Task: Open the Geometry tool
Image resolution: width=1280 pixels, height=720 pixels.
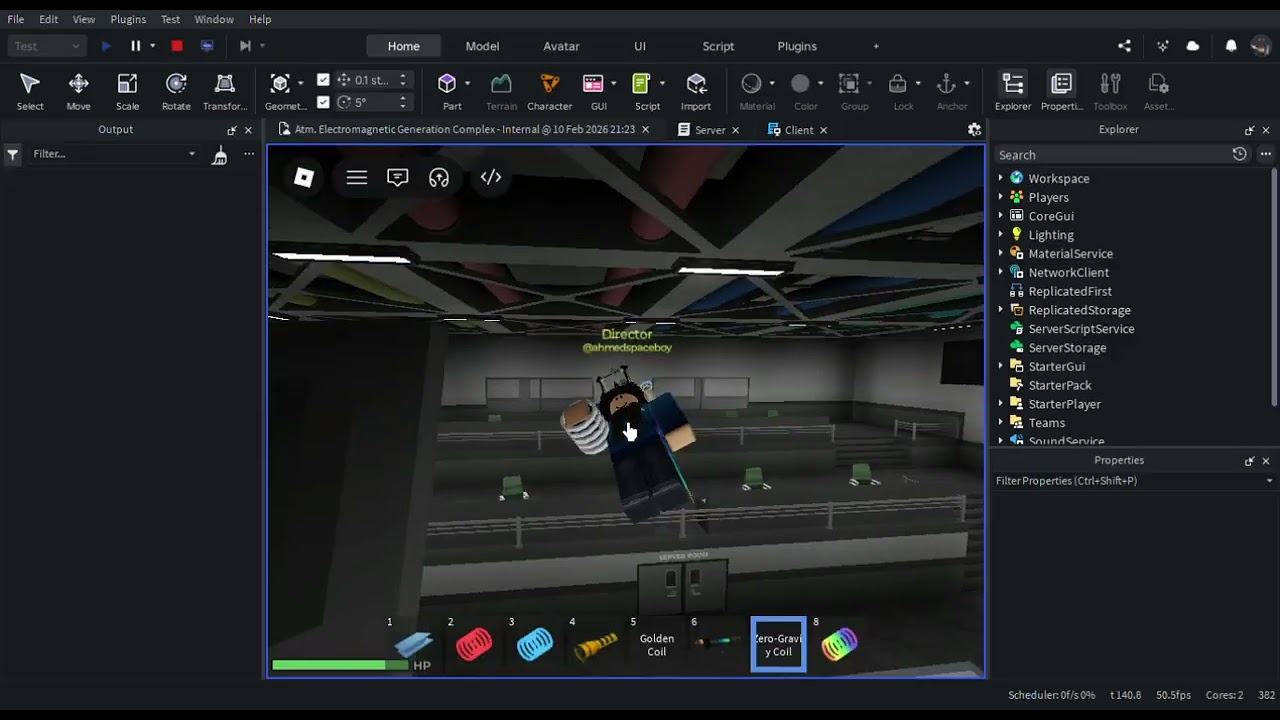Action: (x=280, y=91)
